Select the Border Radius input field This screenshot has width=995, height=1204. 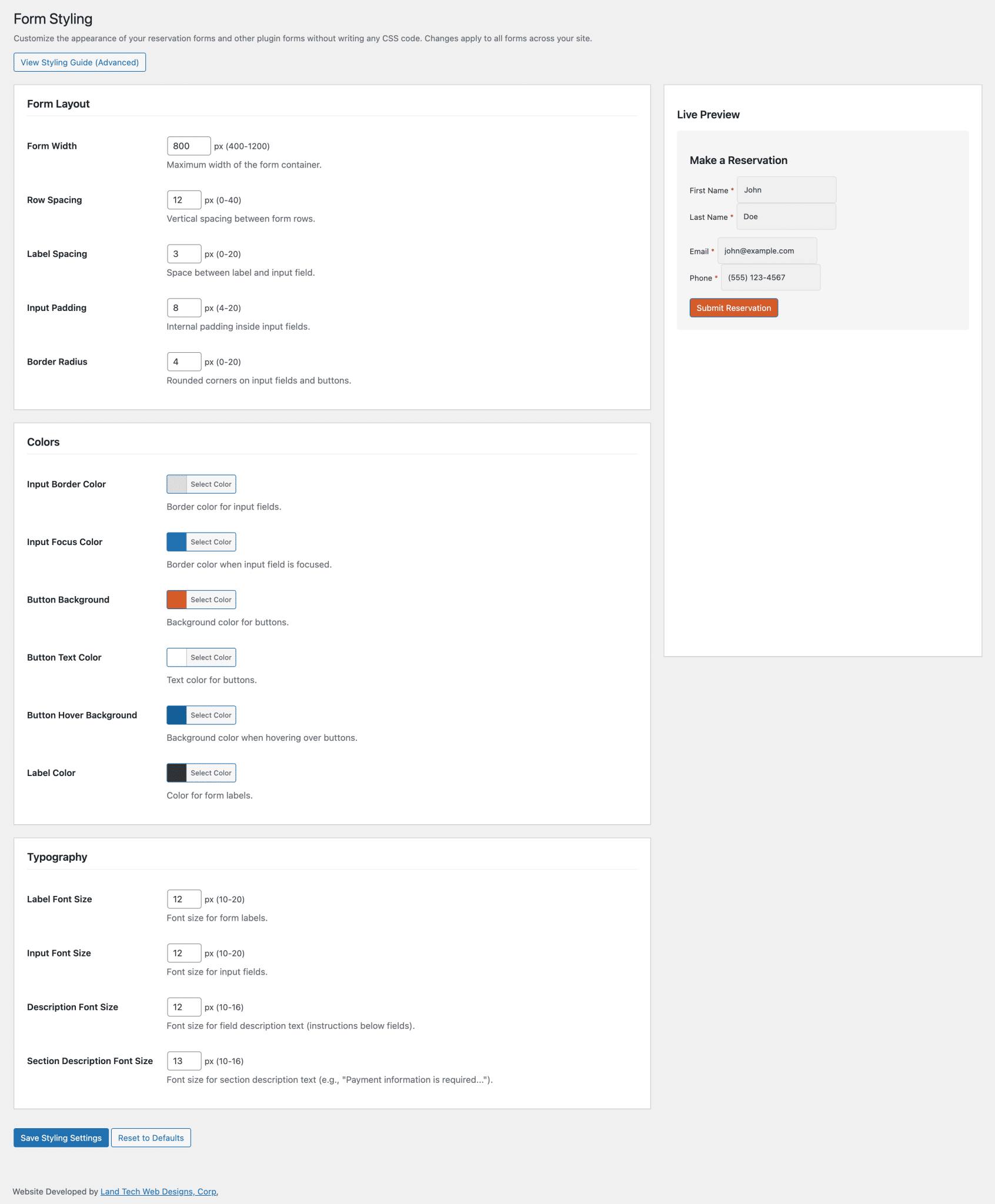click(x=184, y=362)
